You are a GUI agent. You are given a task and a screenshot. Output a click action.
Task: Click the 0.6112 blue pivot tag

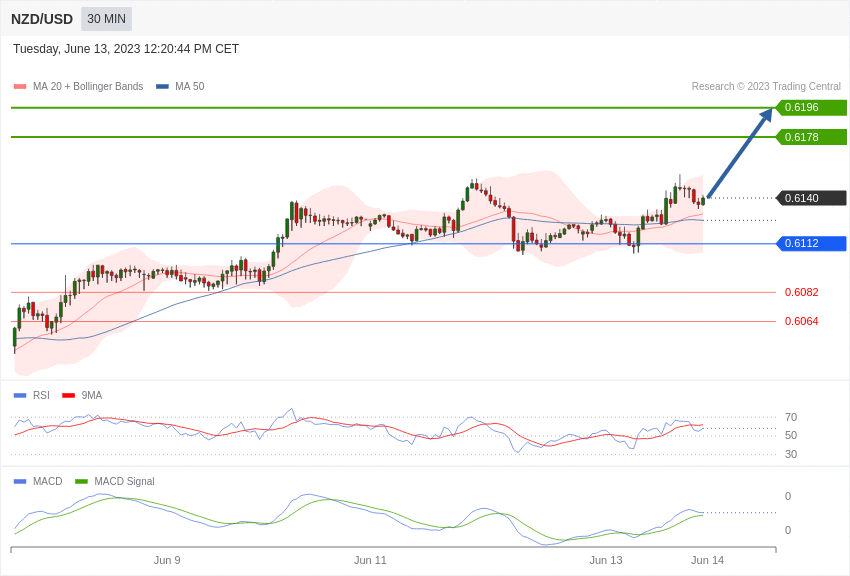pyautogui.click(x=811, y=243)
